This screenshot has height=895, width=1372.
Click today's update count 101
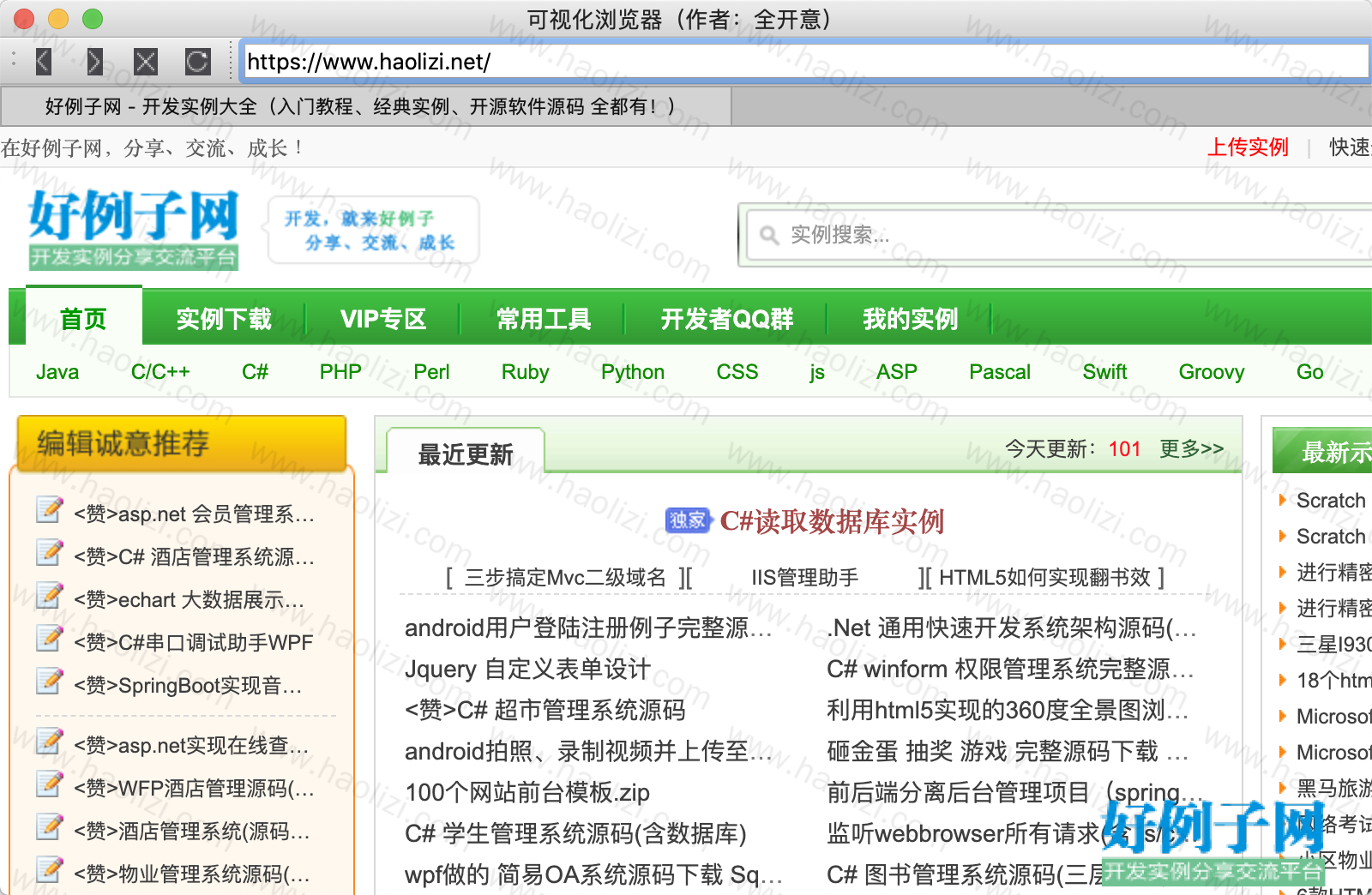(1124, 449)
